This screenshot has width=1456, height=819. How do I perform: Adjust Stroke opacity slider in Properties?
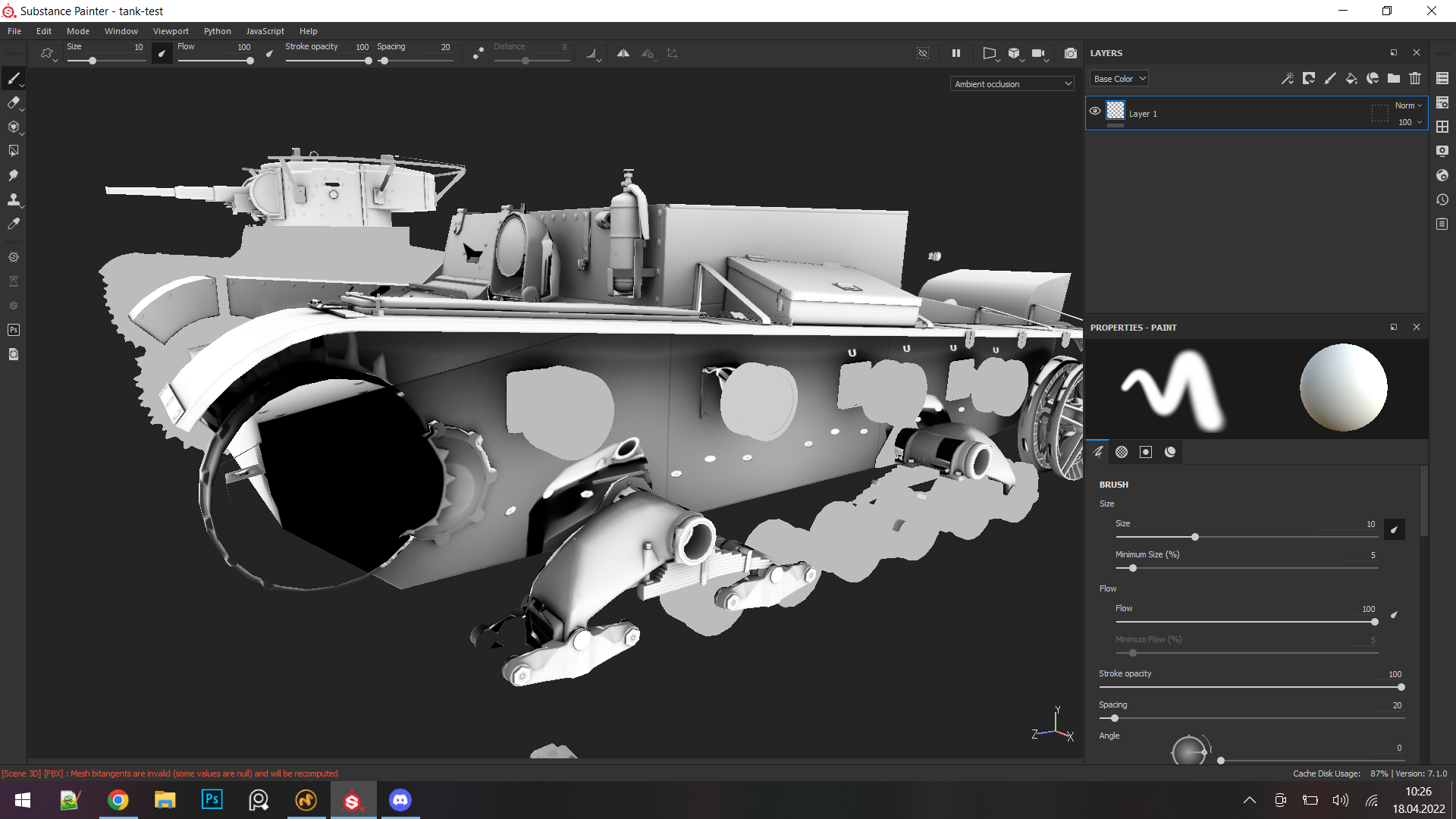pos(1252,687)
